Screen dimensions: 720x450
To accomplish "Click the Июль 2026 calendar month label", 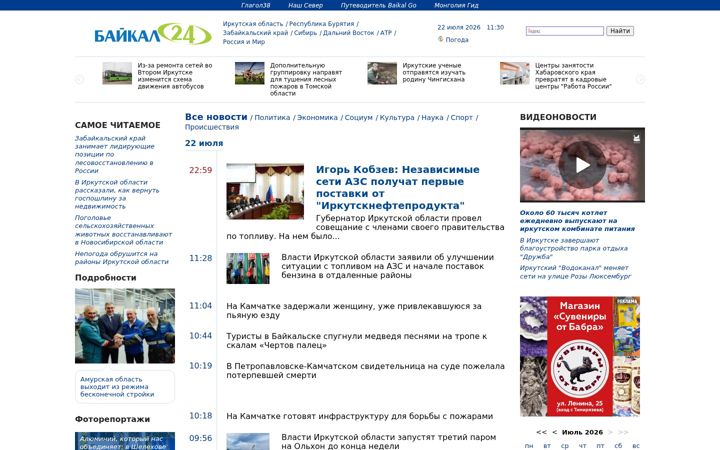I will tap(582, 432).
